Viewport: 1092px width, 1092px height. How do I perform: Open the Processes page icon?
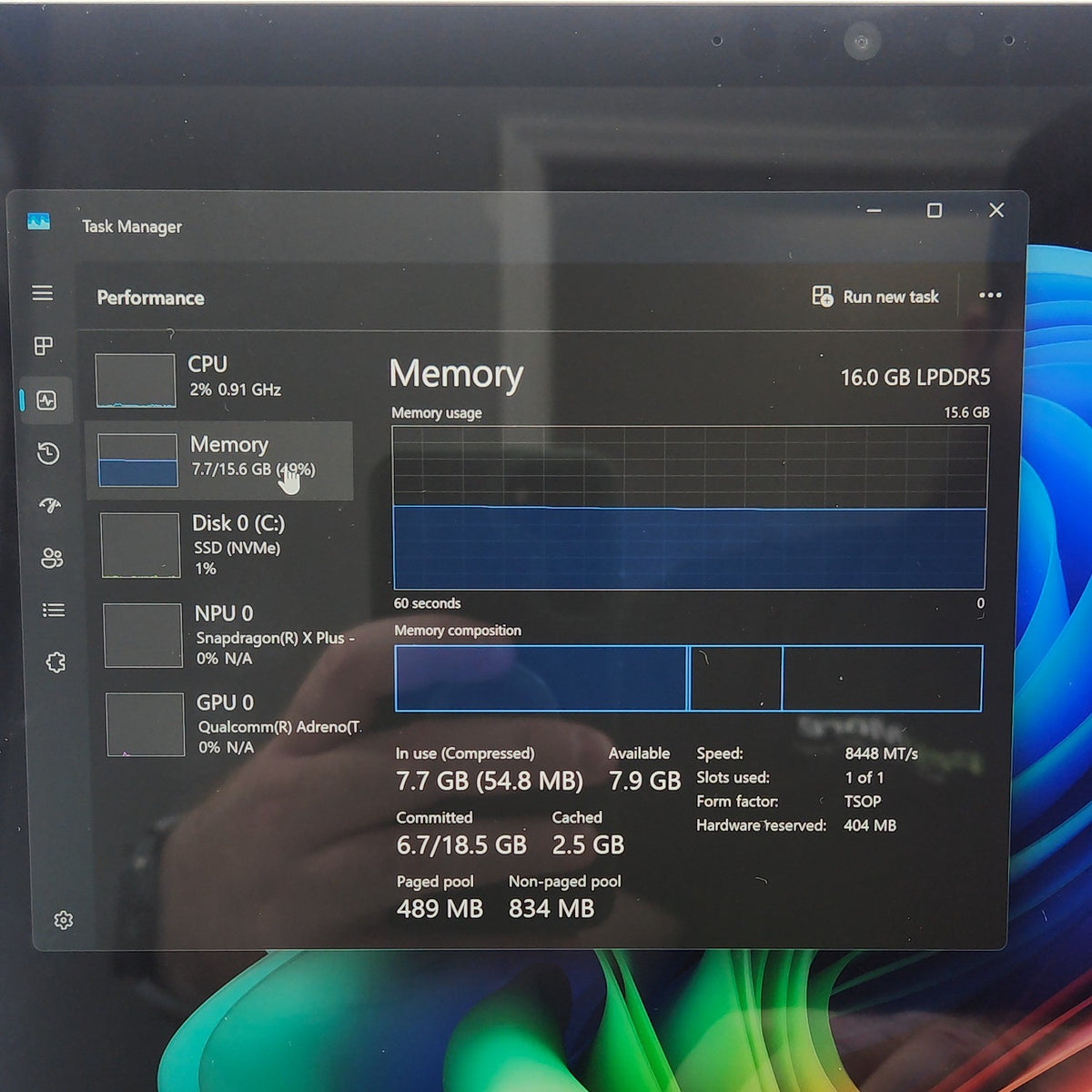click(x=44, y=346)
